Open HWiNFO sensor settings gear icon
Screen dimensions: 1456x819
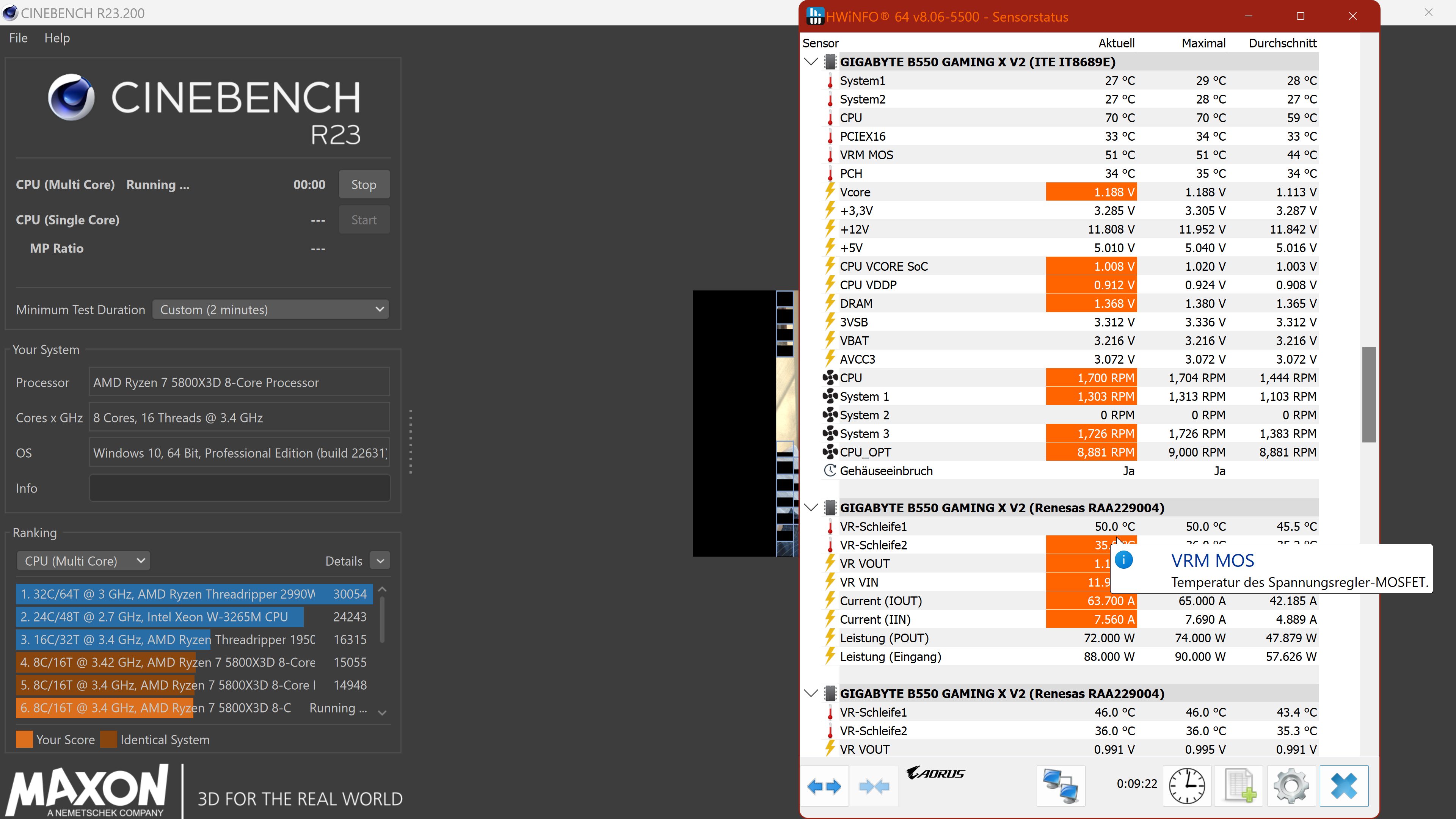[x=1291, y=786]
